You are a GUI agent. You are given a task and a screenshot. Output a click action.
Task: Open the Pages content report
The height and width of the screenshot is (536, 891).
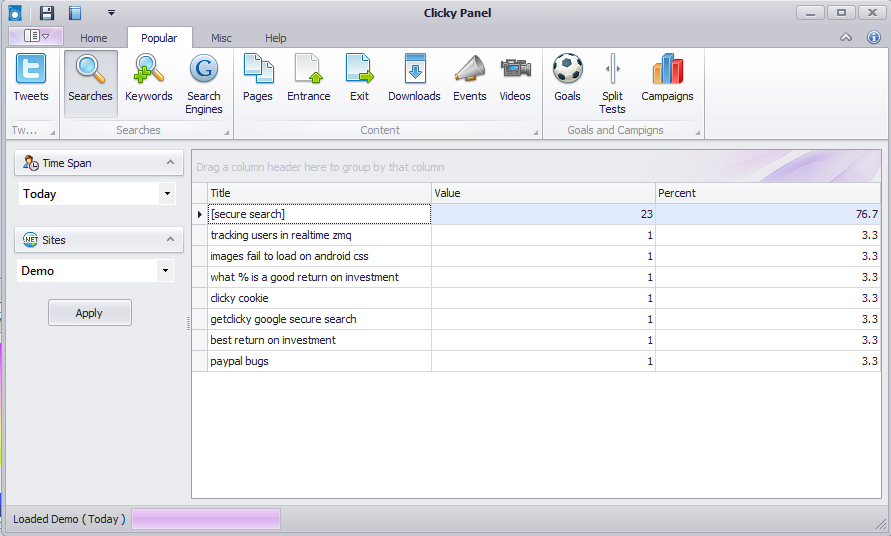(258, 78)
